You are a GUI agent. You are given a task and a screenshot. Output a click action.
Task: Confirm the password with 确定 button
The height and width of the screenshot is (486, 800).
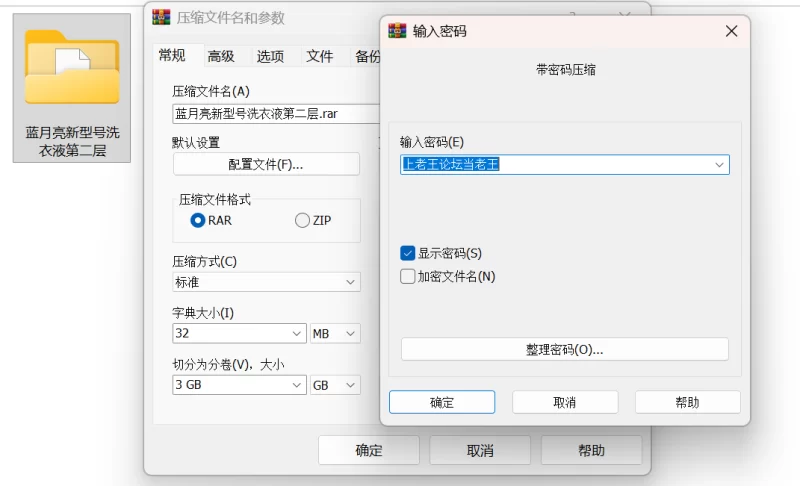pos(442,402)
